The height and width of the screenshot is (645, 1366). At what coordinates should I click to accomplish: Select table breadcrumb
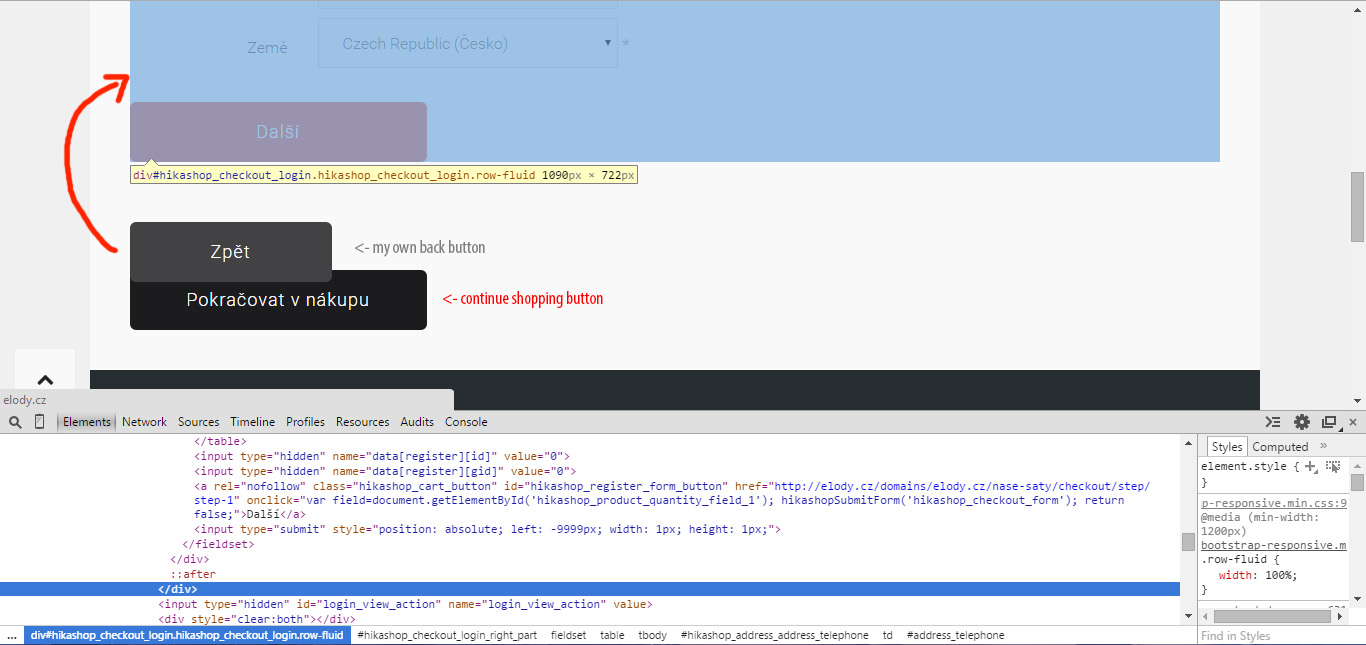(x=612, y=635)
